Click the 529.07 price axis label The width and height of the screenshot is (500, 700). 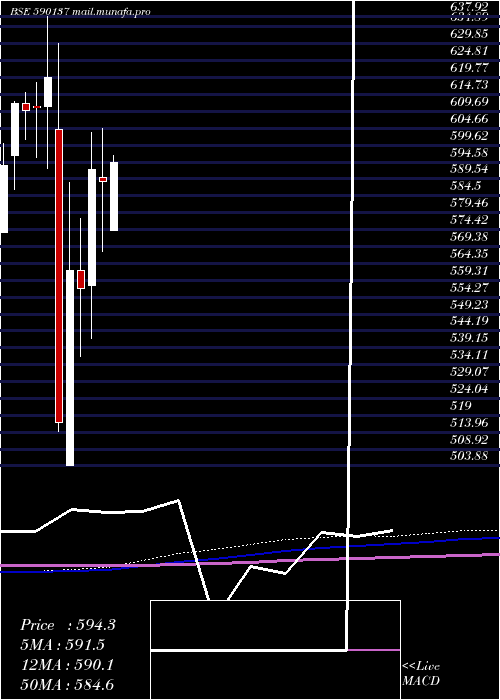[x=469, y=372]
